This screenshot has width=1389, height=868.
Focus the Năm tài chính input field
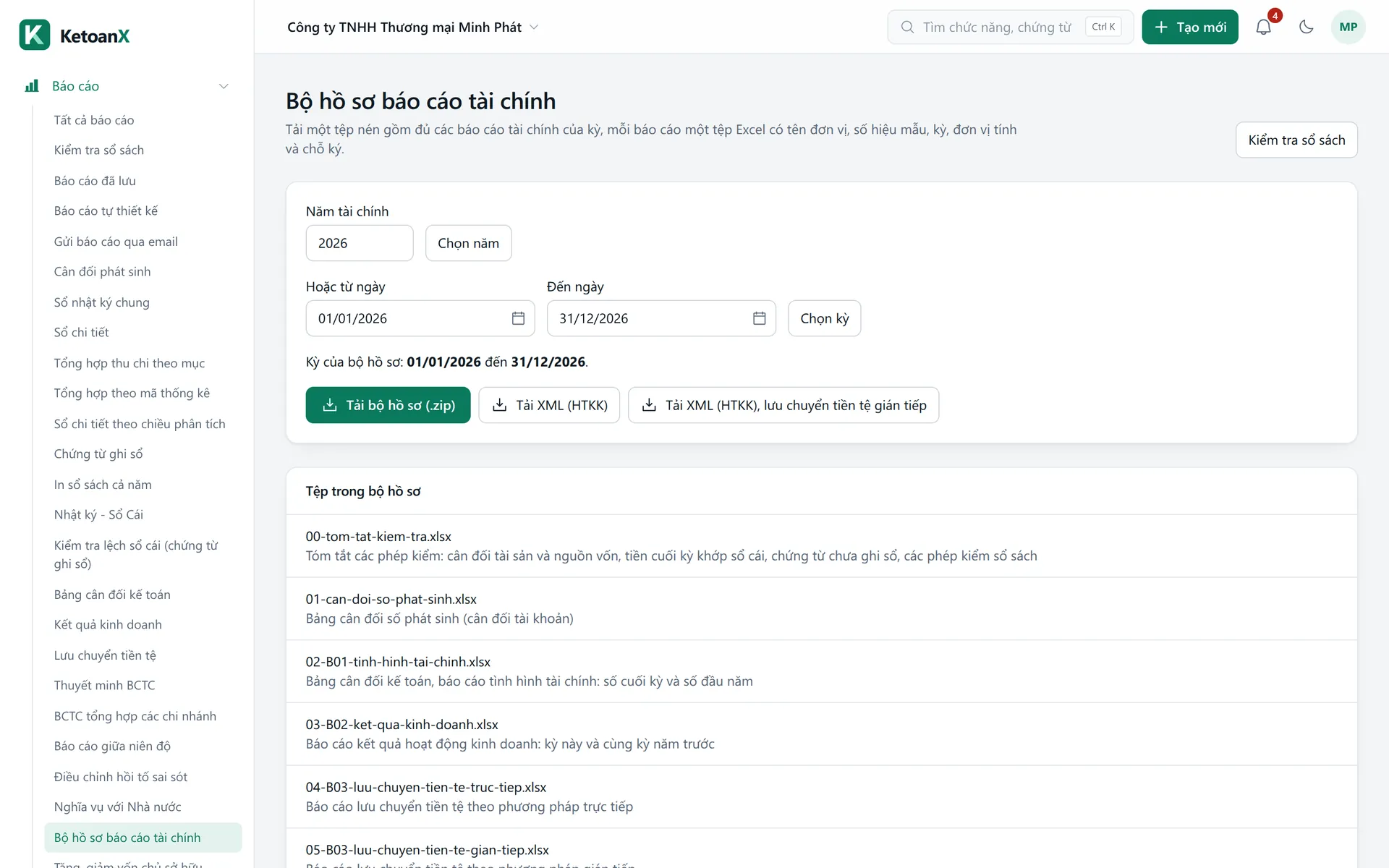360,243
